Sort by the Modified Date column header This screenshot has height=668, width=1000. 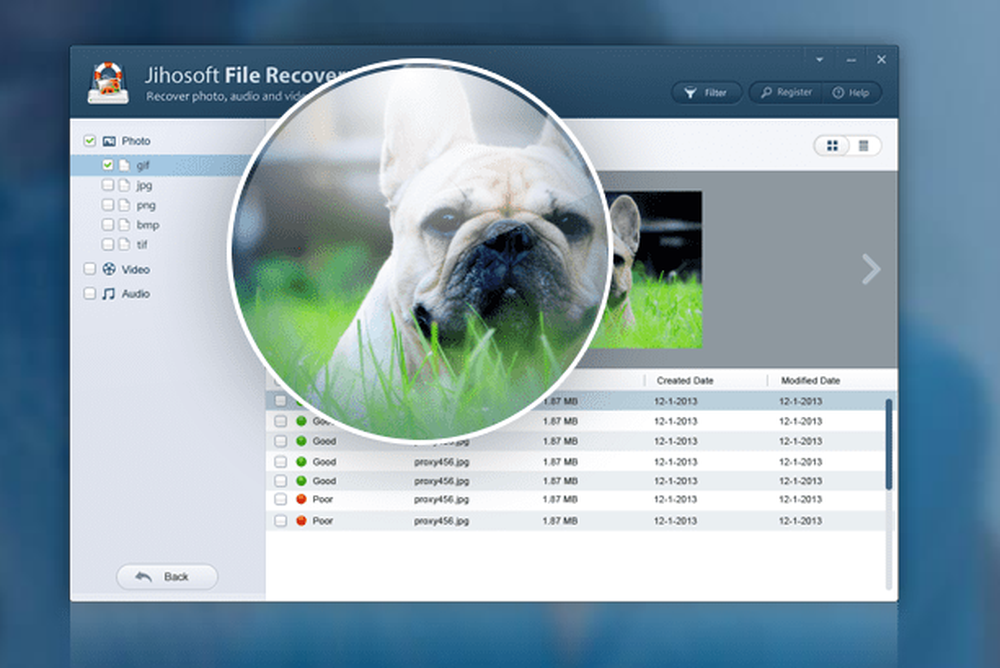[811, 381]
